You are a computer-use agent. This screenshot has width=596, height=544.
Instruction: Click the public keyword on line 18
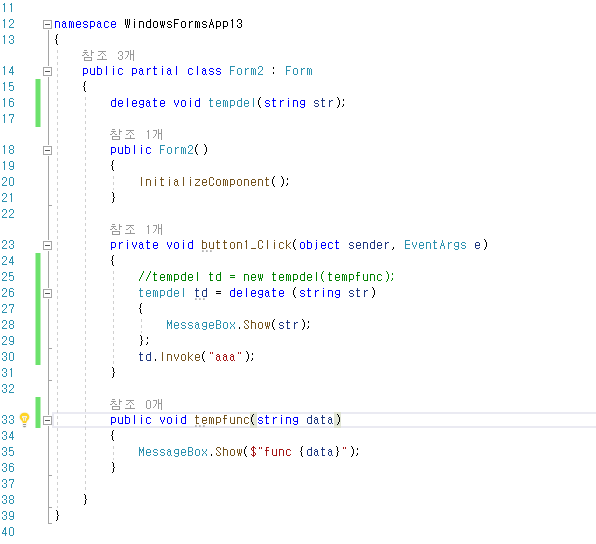tap(131, 150)
